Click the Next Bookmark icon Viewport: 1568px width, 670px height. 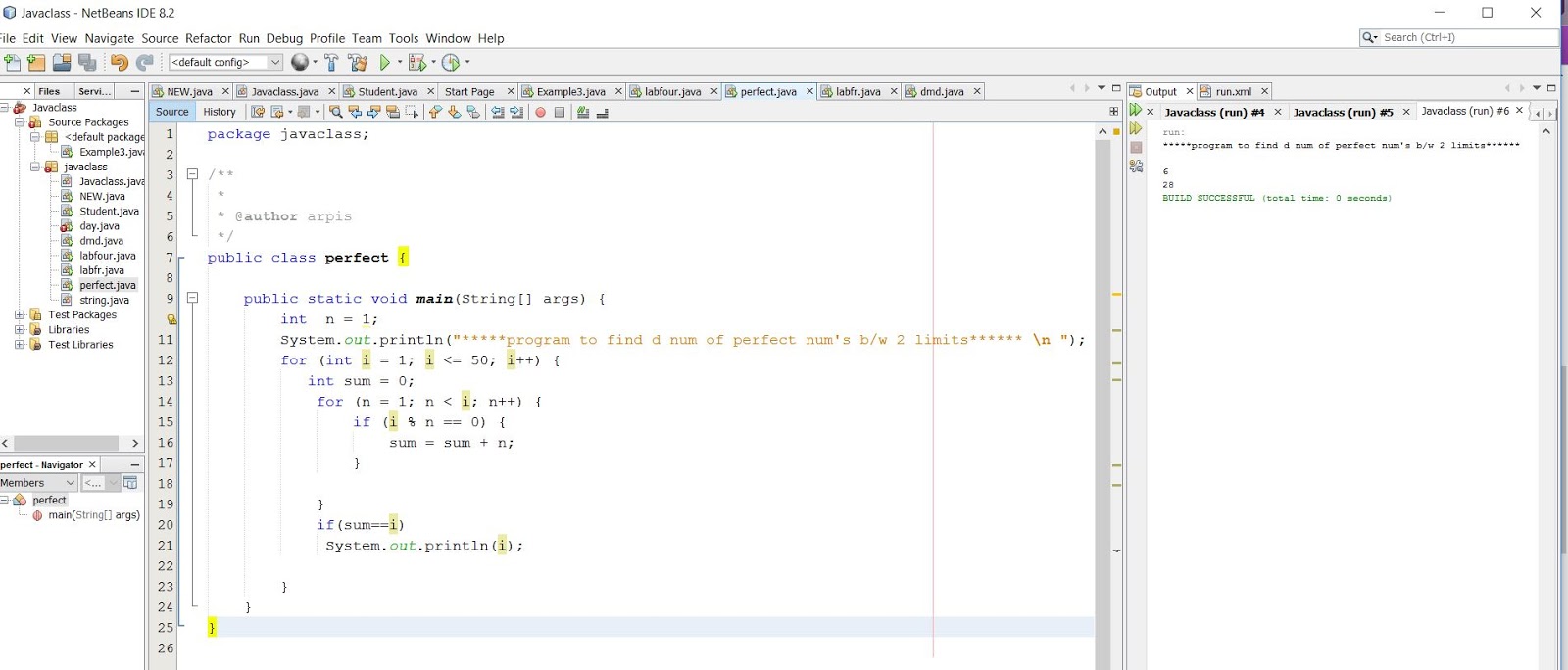coord(454,112)
